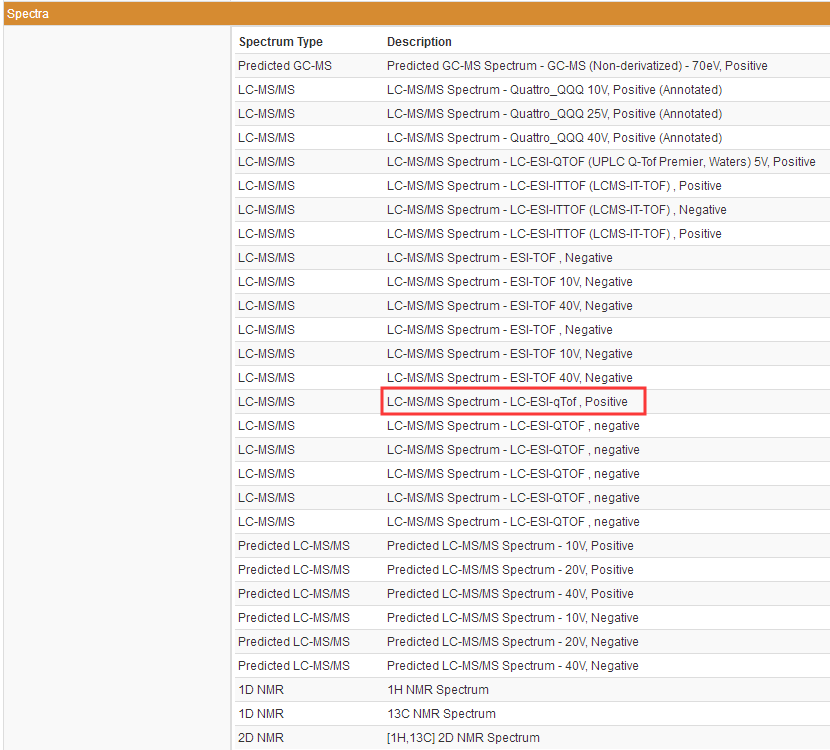Open Predicted LC-MS/MS Spectrum - 10V, Negative
The width and height of the screenshot is (830, 750).
pyautogui.click(x=512, y=618)
